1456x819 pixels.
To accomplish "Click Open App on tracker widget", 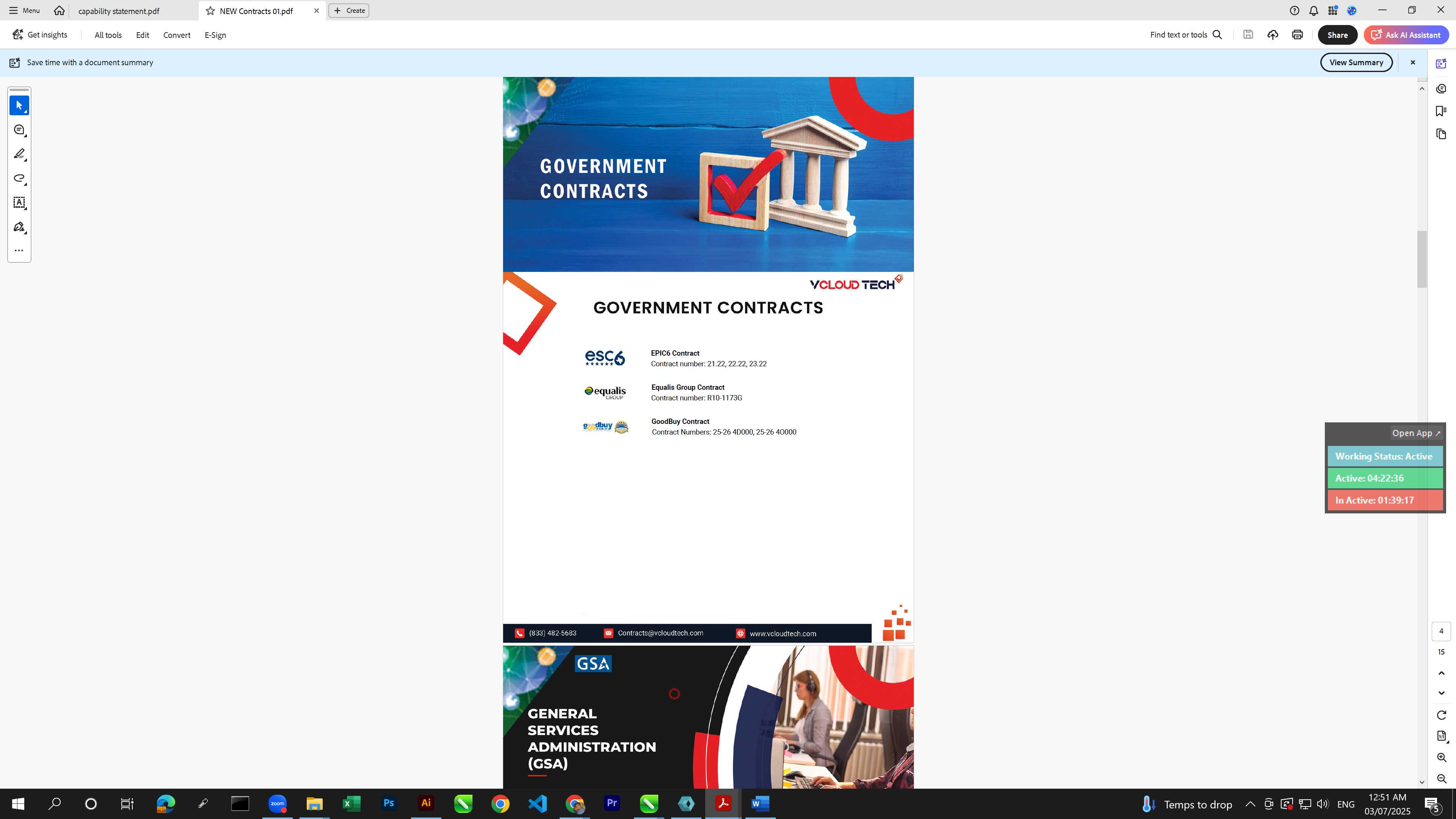I will (1416, 433).
